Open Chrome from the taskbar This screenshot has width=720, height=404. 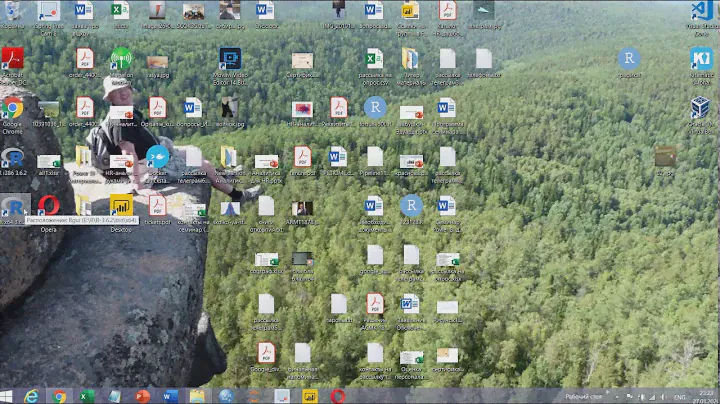click(x=59, y=396)
